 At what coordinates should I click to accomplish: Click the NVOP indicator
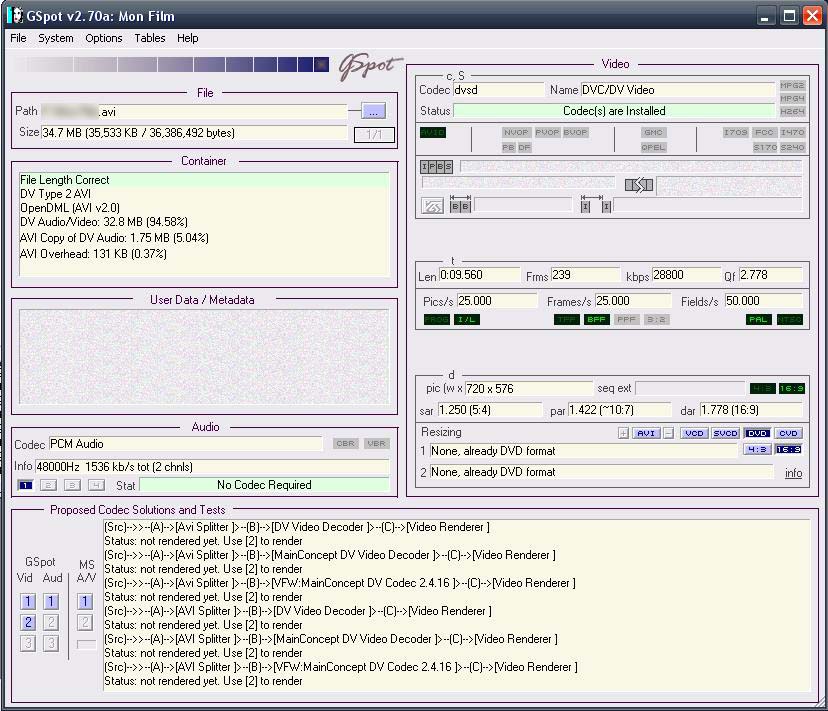[515, 133]
